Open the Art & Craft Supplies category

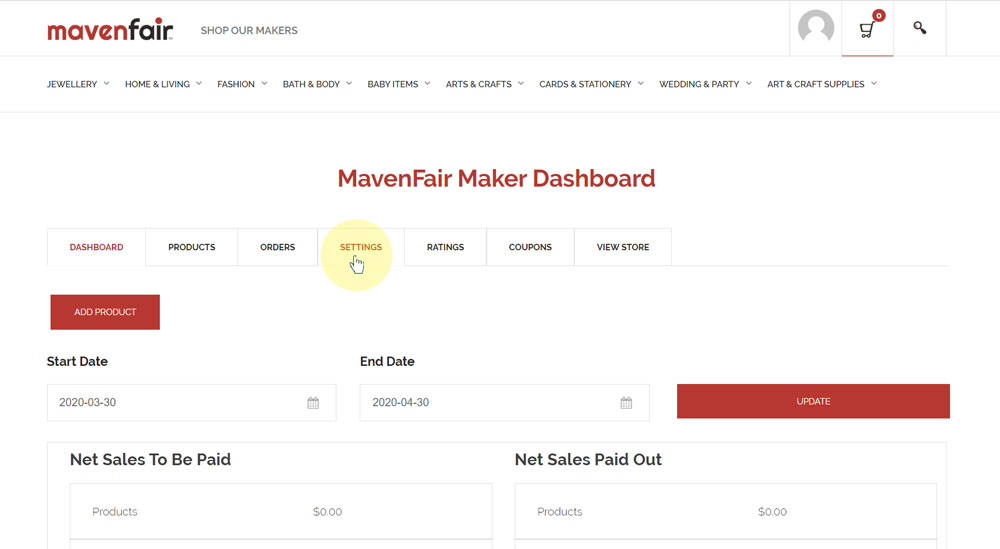[x=816, y=84]
